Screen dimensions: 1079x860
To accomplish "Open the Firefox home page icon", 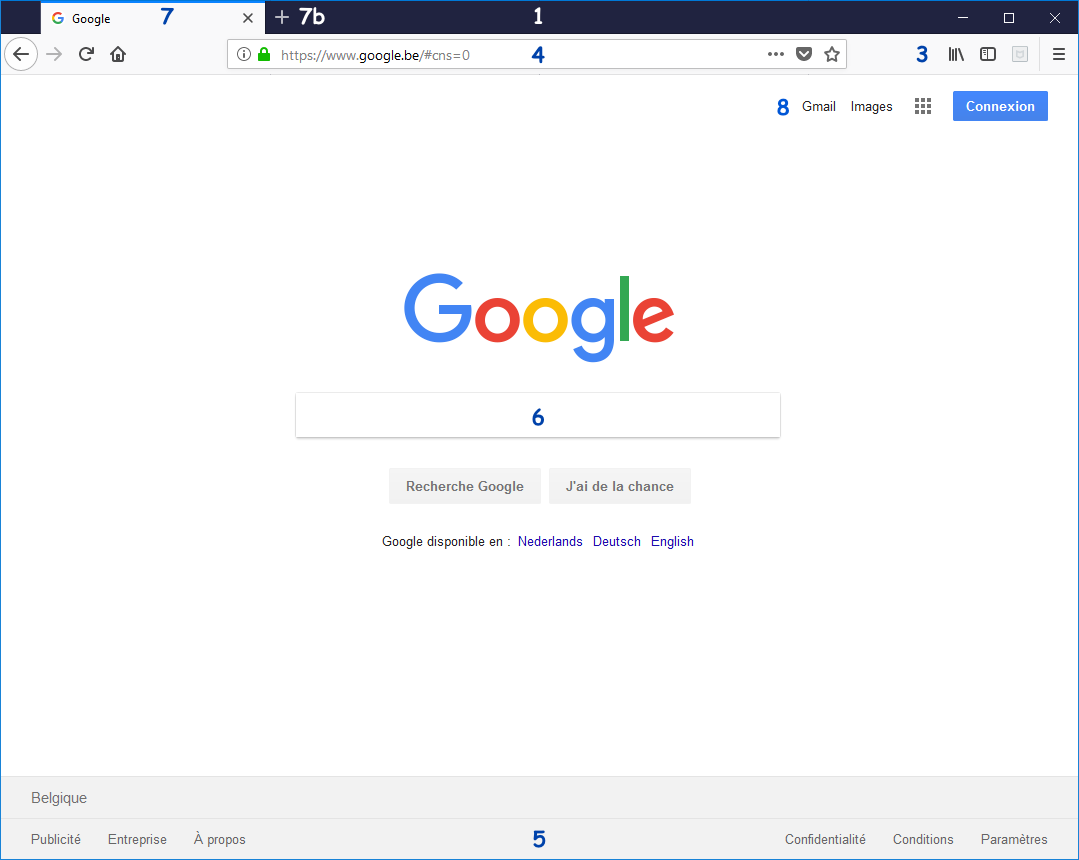I will tap(118, 54).
